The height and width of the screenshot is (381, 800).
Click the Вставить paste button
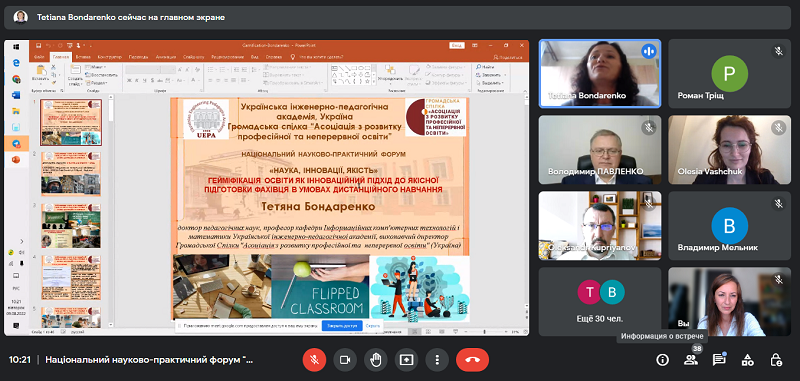tap(40, 75)
